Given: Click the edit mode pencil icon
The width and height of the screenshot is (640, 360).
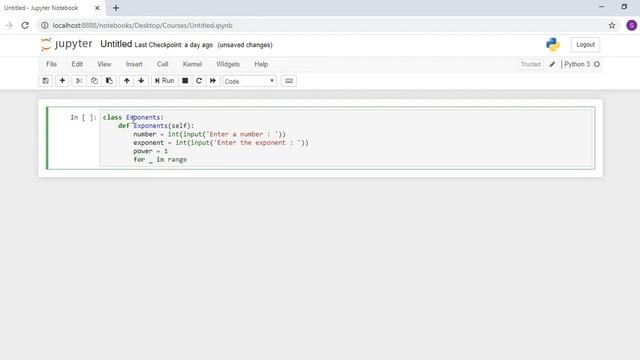Looking at the screenshot, I should pyautogui.click(x=552, y=64).
